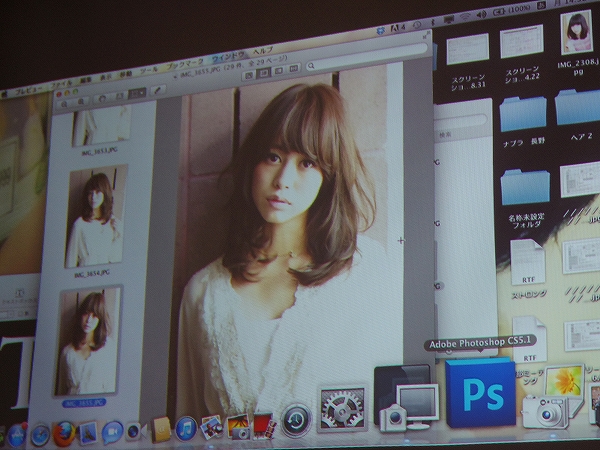Click the Japanese input source icon
Screen dimensions: 600x450
click(x=541, y=5)
